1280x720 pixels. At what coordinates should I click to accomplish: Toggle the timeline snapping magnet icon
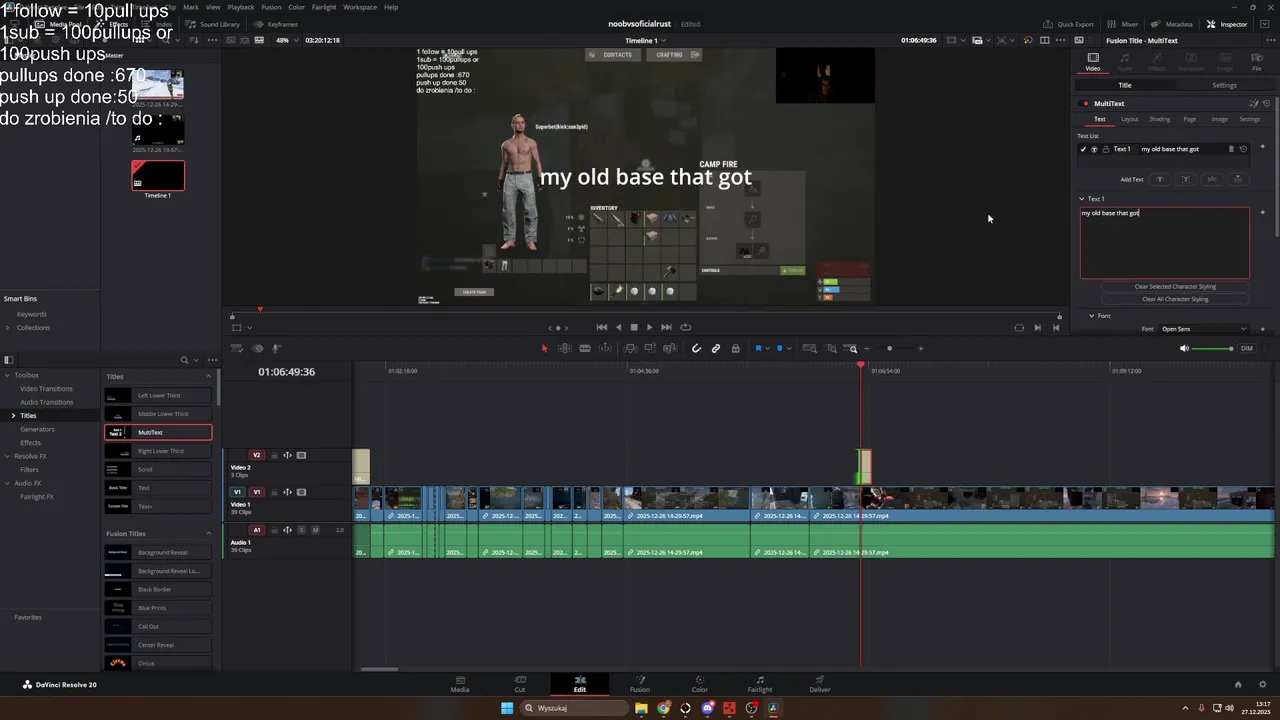point(696,348)
